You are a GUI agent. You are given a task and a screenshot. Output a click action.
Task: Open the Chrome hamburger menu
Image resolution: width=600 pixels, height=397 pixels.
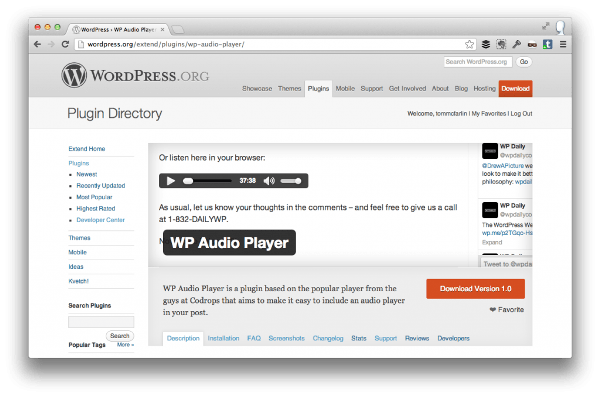point(563,44)
